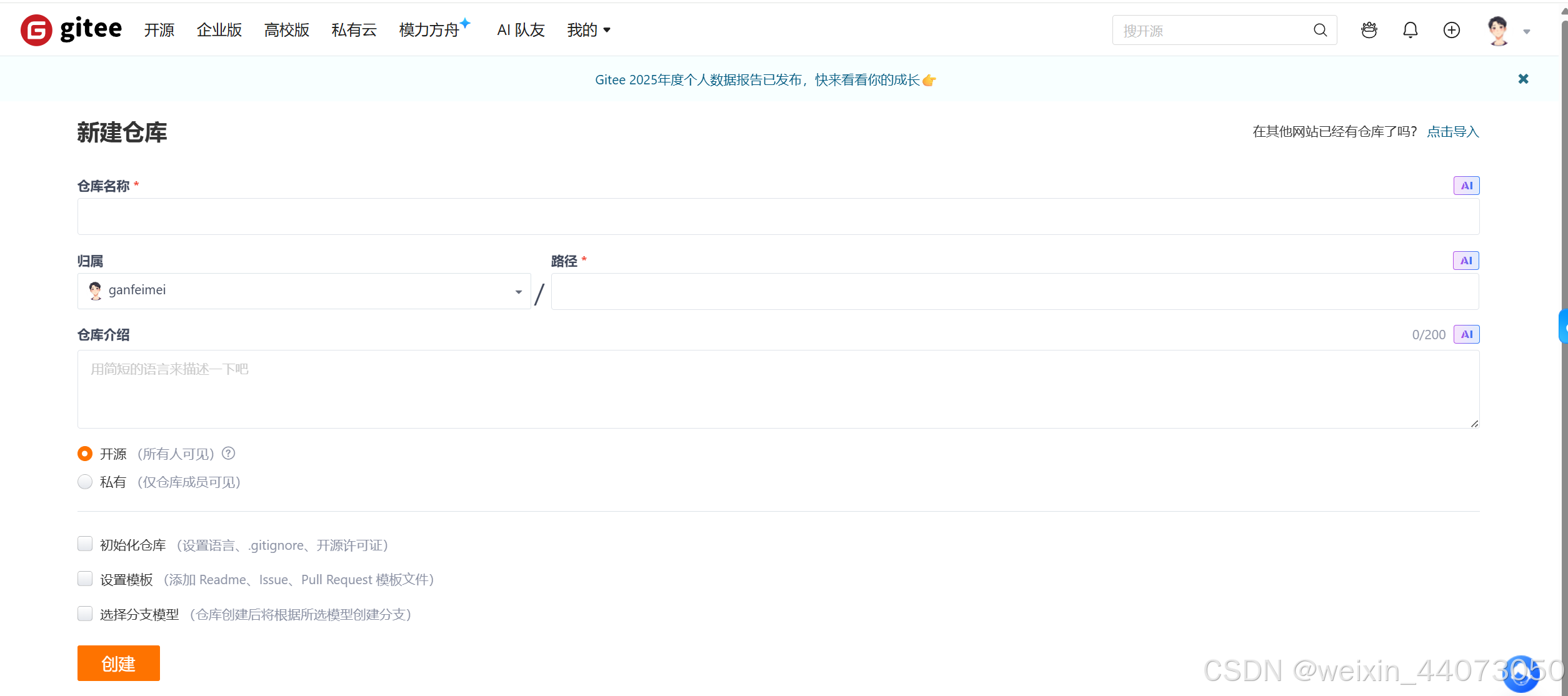The height and width of the screenshot is (696, 1568).
Task: Click the Gitee logo in the navbar
Action: click(x=71, y=29)
